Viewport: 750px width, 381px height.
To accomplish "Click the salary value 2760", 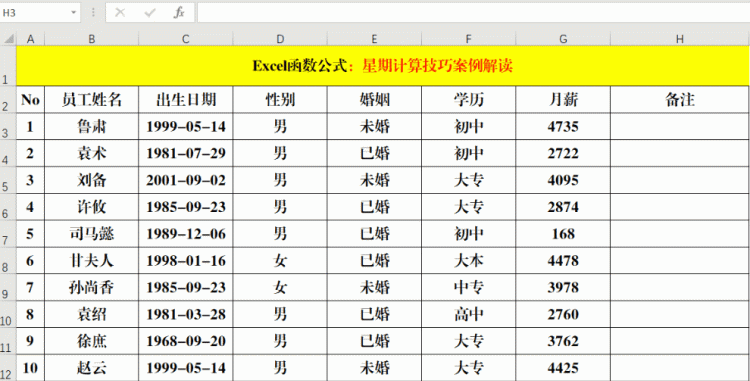I will coord(563,314).
